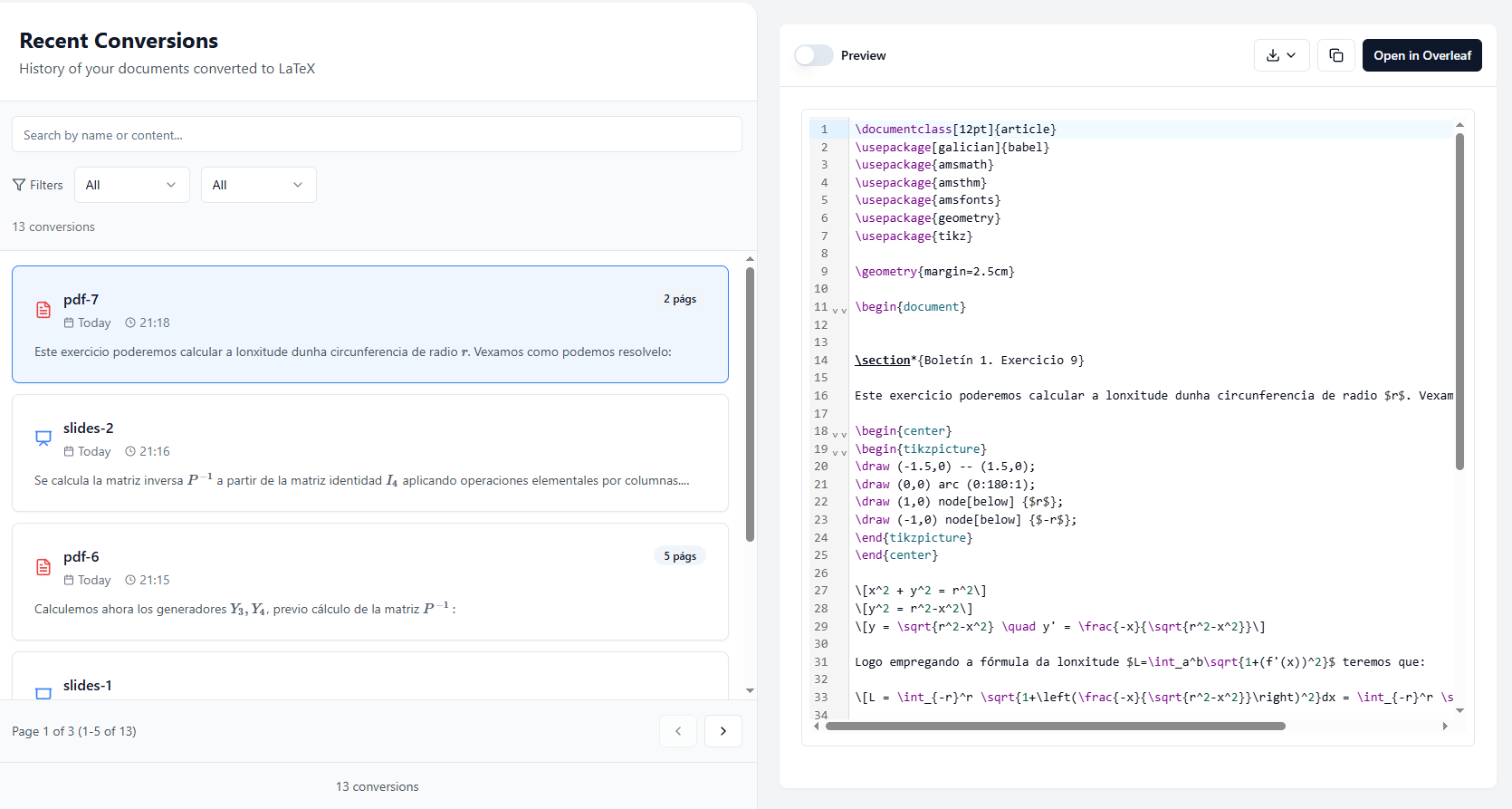Collapse the code fold at line 18
This screenshot has height=809, width=1512.
pos(839,433)
